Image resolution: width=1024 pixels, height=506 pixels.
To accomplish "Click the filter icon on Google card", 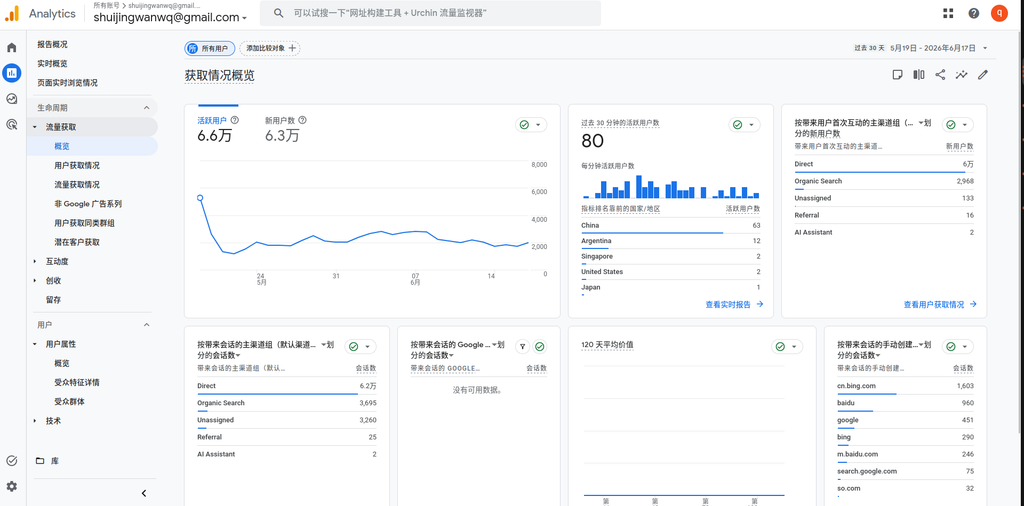I will coord(522,347).
